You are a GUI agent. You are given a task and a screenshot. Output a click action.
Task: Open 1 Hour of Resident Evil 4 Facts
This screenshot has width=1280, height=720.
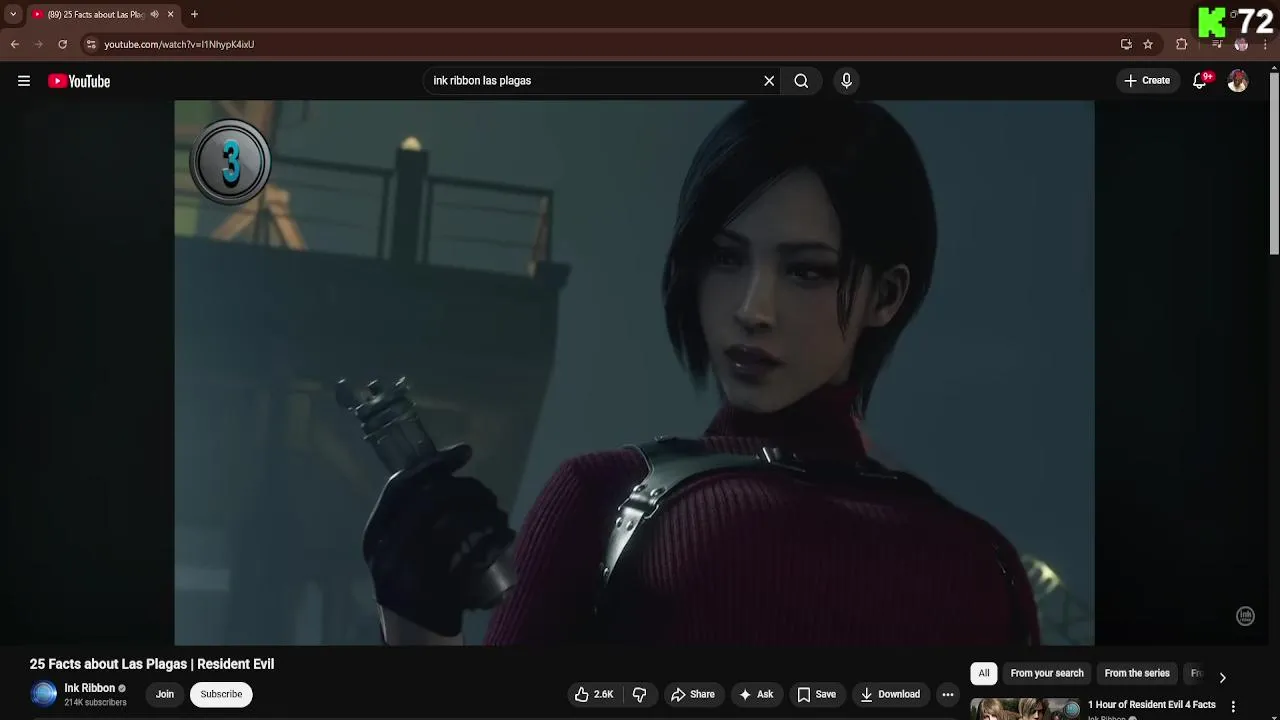(x=1152, y=705)
